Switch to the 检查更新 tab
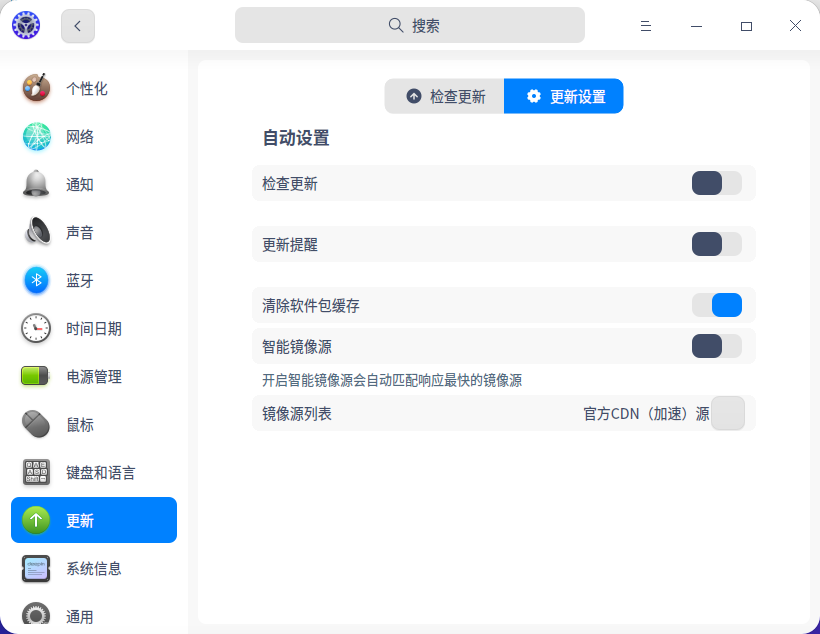Screen dimensions: 820x634 pos(444,96)
